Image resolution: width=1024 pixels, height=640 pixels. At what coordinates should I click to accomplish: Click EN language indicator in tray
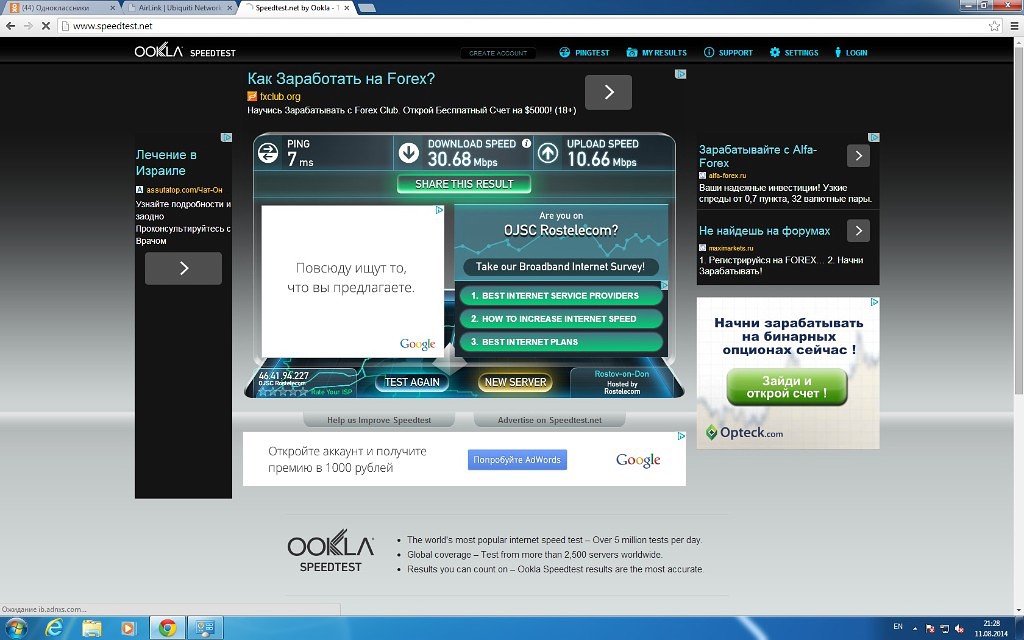[898, 626]
